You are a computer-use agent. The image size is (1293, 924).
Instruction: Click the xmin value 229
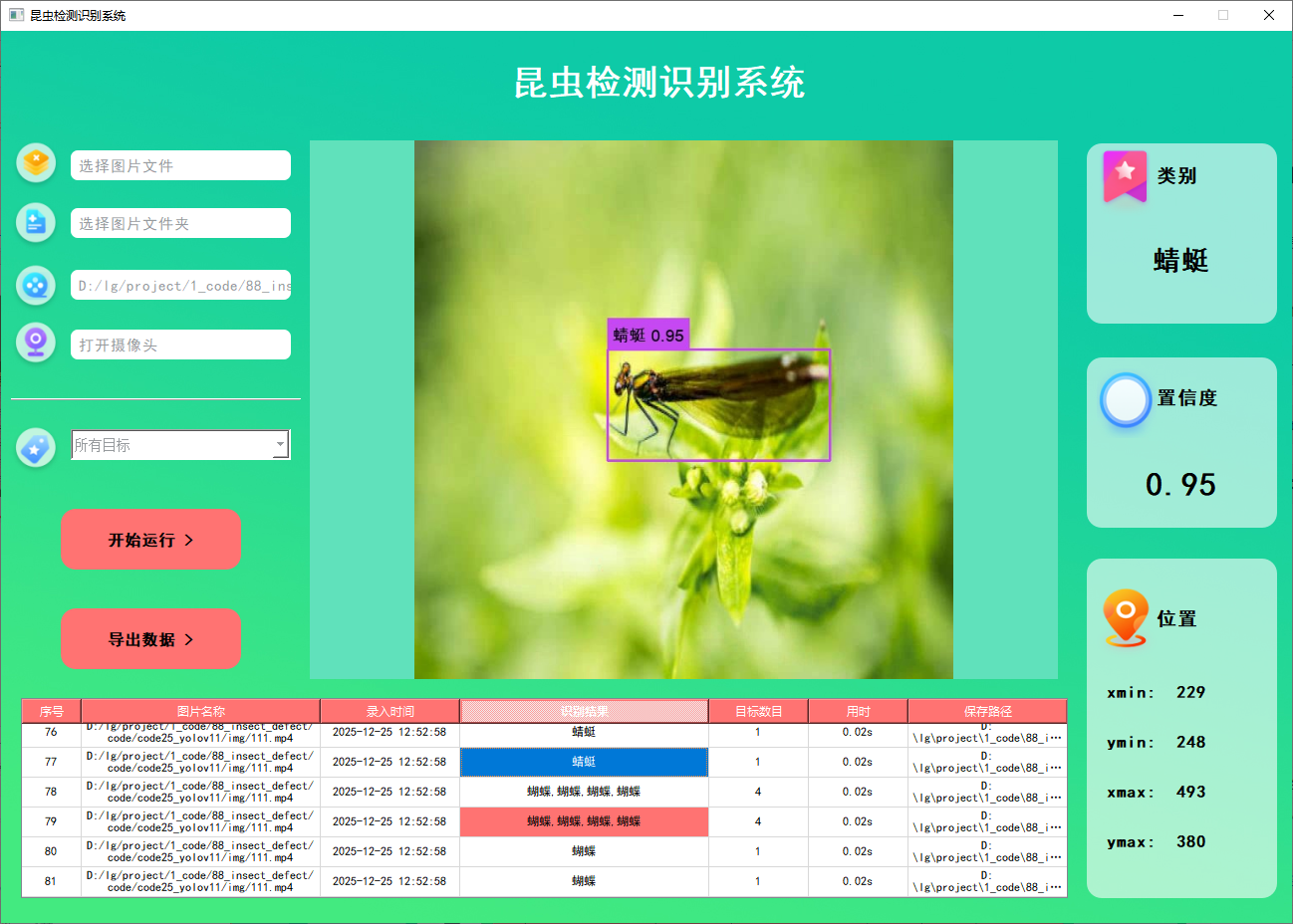[x=1190, y=692]
